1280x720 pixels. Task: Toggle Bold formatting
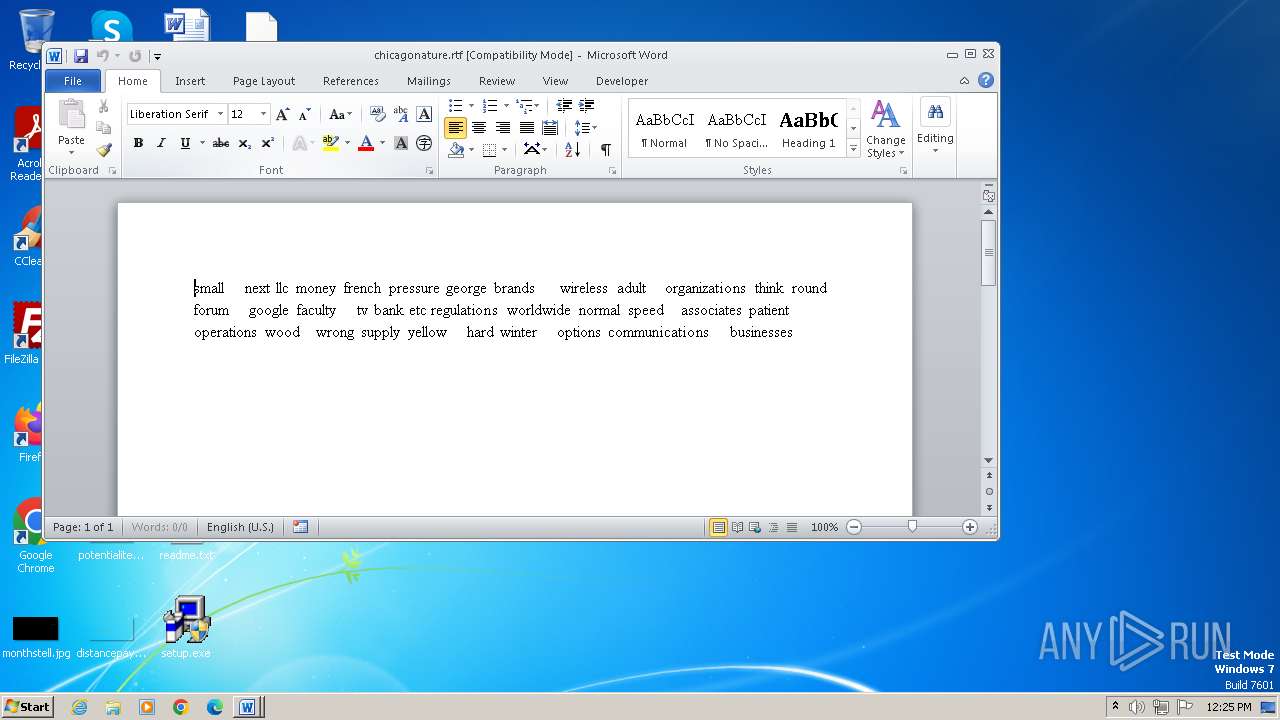point(138,143)
